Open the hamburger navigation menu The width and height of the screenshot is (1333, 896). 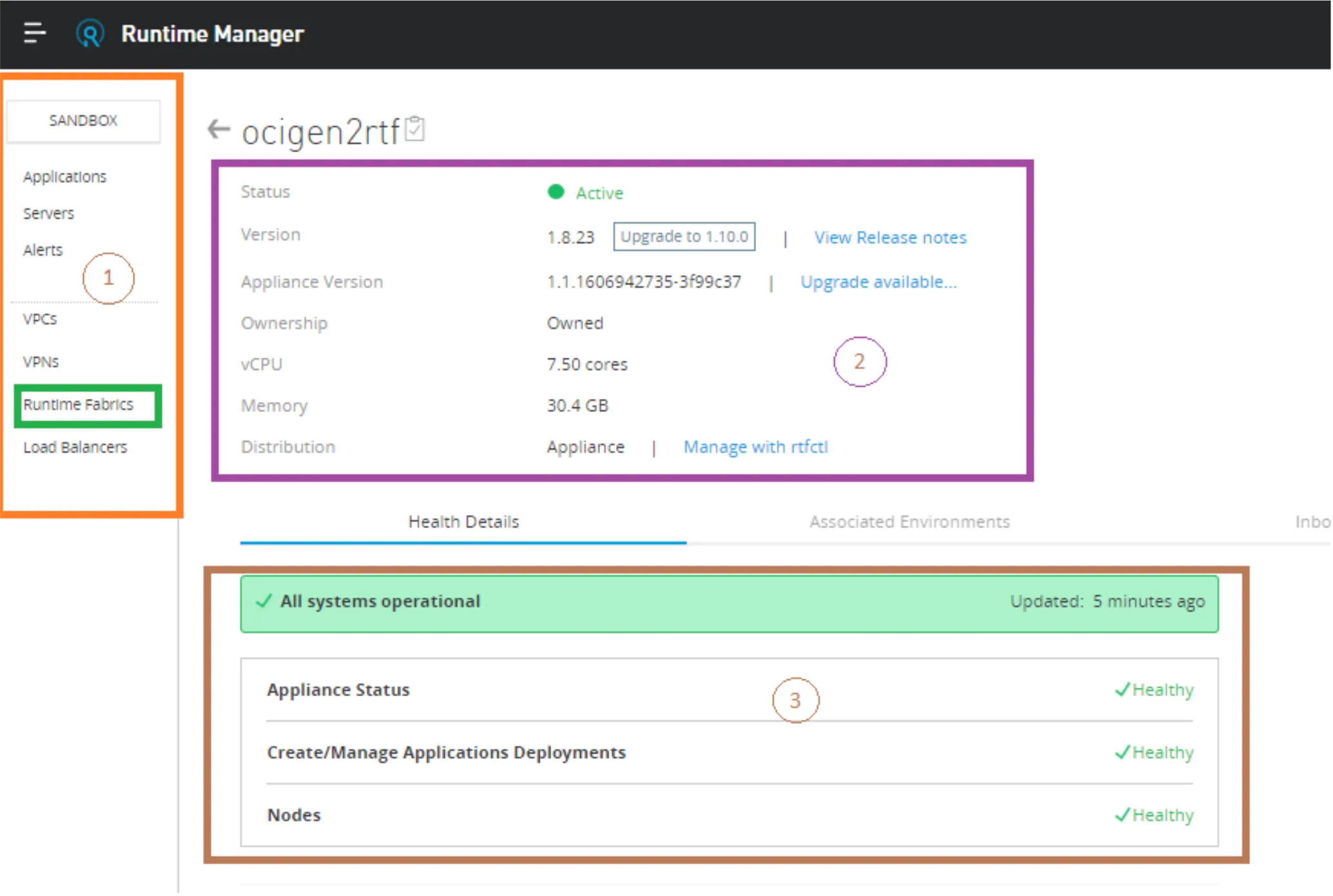coord(35,33)
